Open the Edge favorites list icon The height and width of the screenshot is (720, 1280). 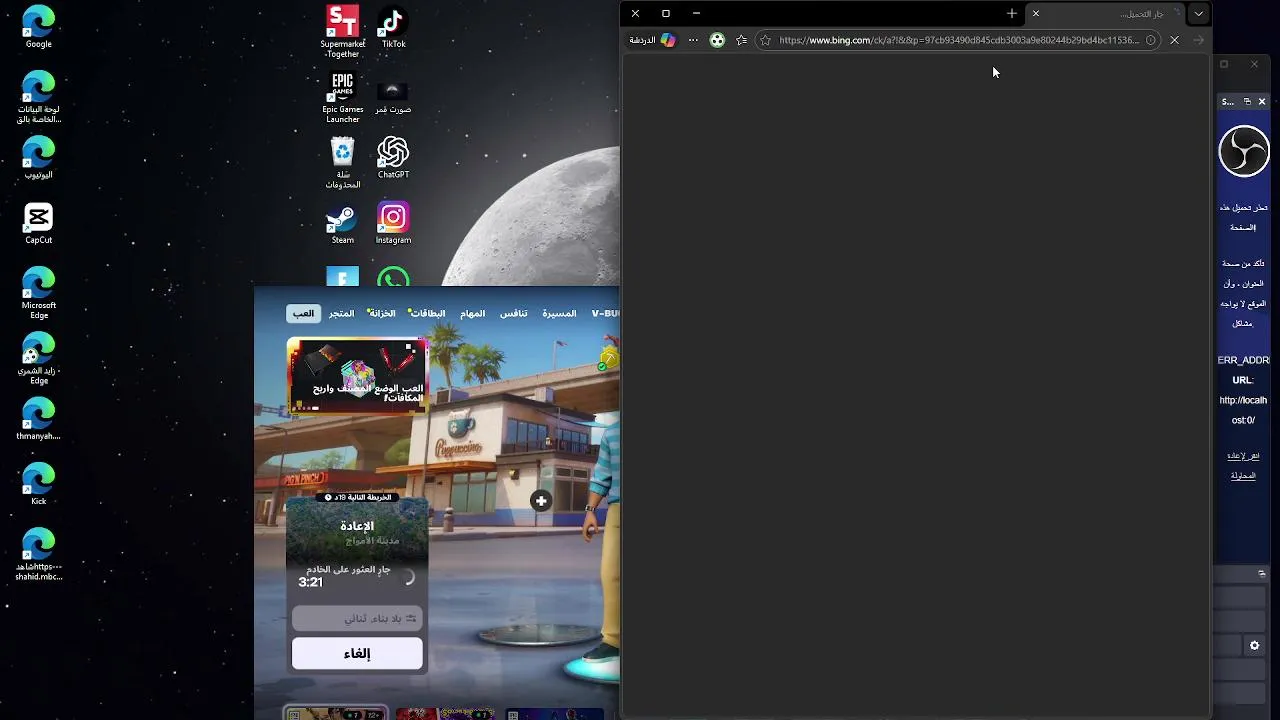click(x=741, y=40)
